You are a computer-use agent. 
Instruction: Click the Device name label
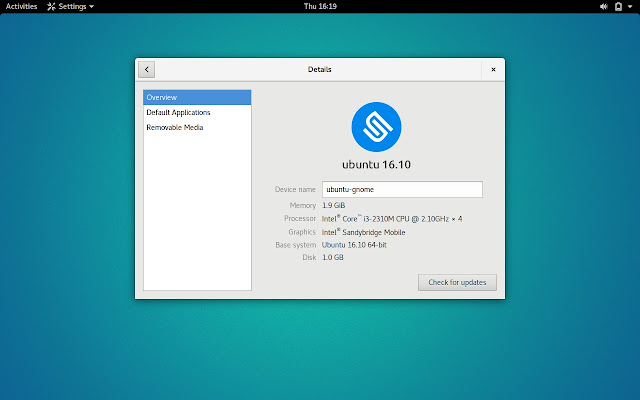click(295, 189)
